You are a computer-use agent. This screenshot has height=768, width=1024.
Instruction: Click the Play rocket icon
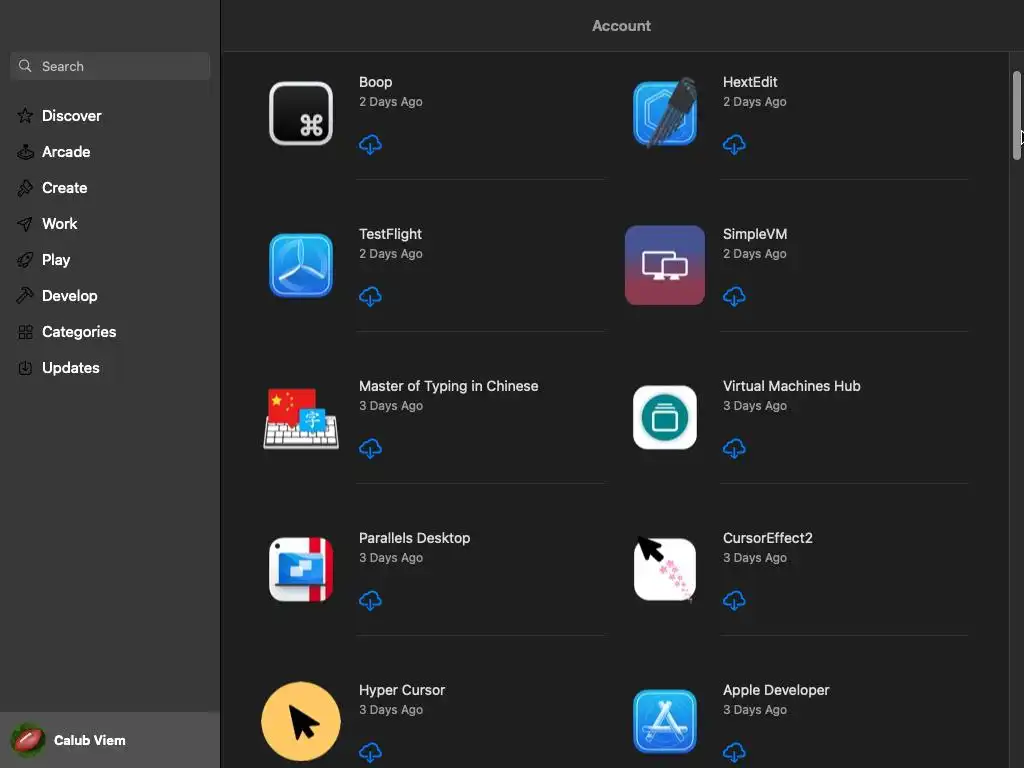click(x=25, y=260)
